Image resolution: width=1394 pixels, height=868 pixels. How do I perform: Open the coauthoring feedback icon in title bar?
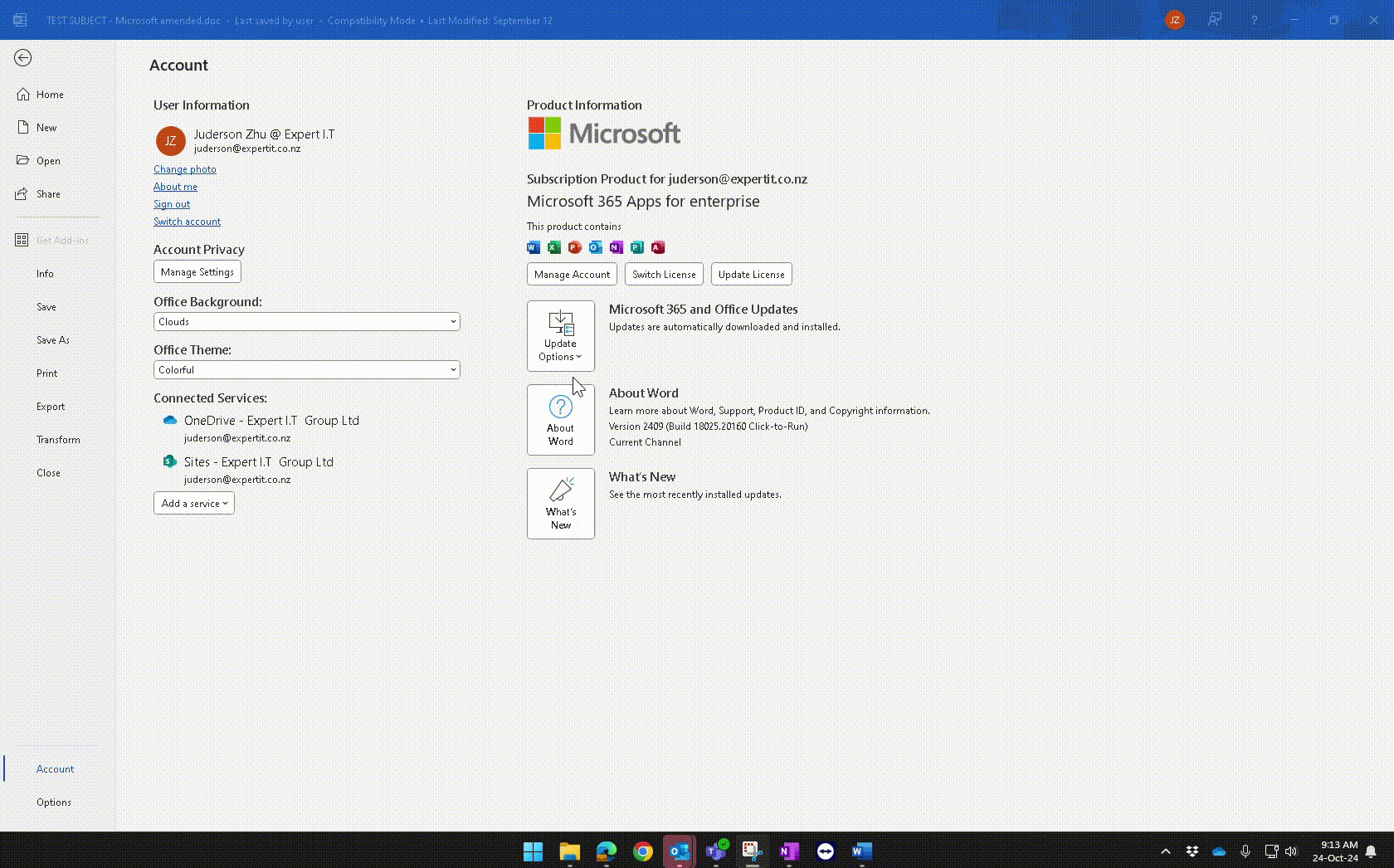(x=1215, y=20)
